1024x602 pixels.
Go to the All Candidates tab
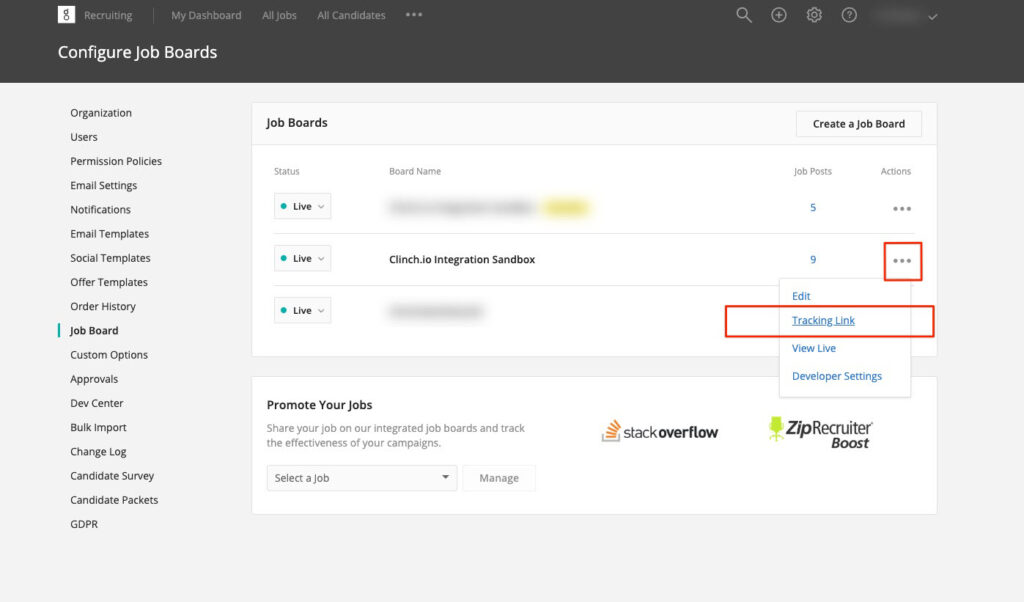coord(350,15)
